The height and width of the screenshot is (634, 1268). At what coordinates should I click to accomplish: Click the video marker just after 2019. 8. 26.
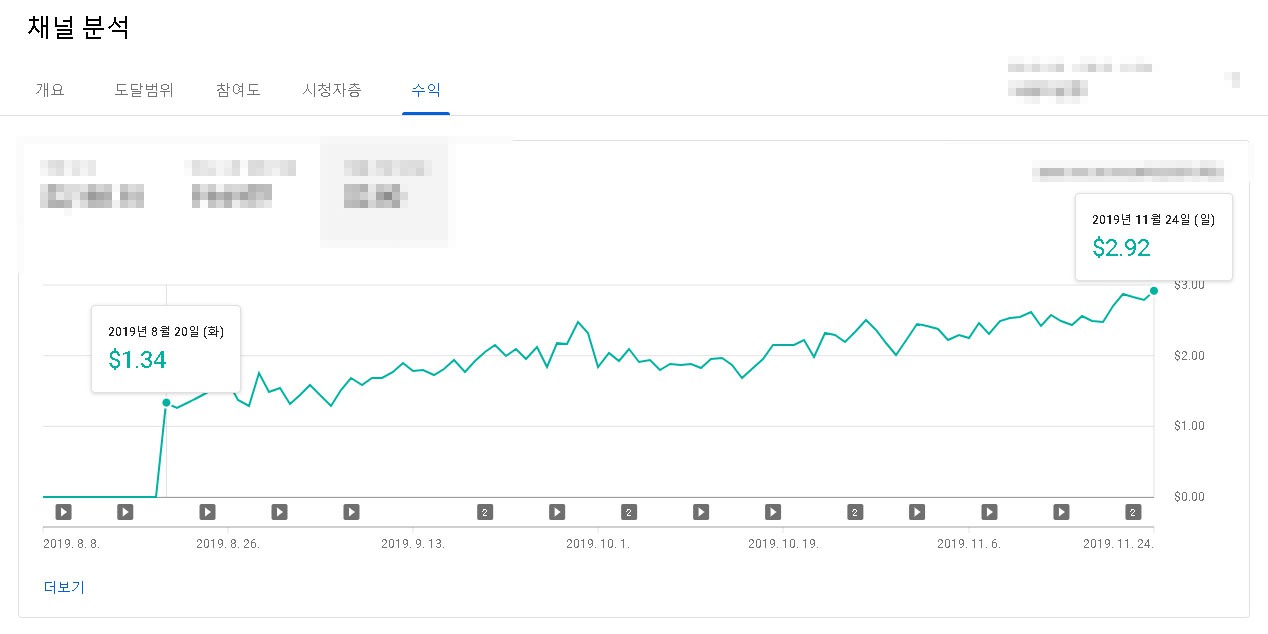[279, 512]
